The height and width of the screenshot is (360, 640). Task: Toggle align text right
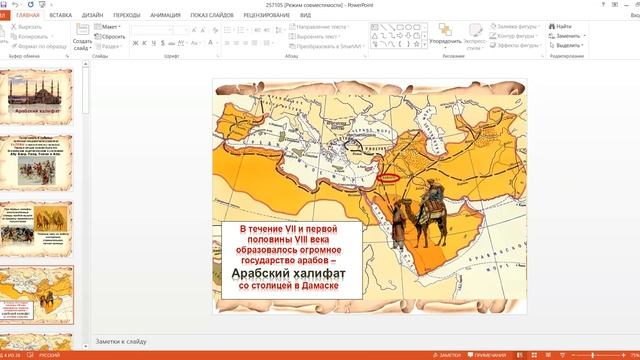pyautogui.click(x=245, y=43)
